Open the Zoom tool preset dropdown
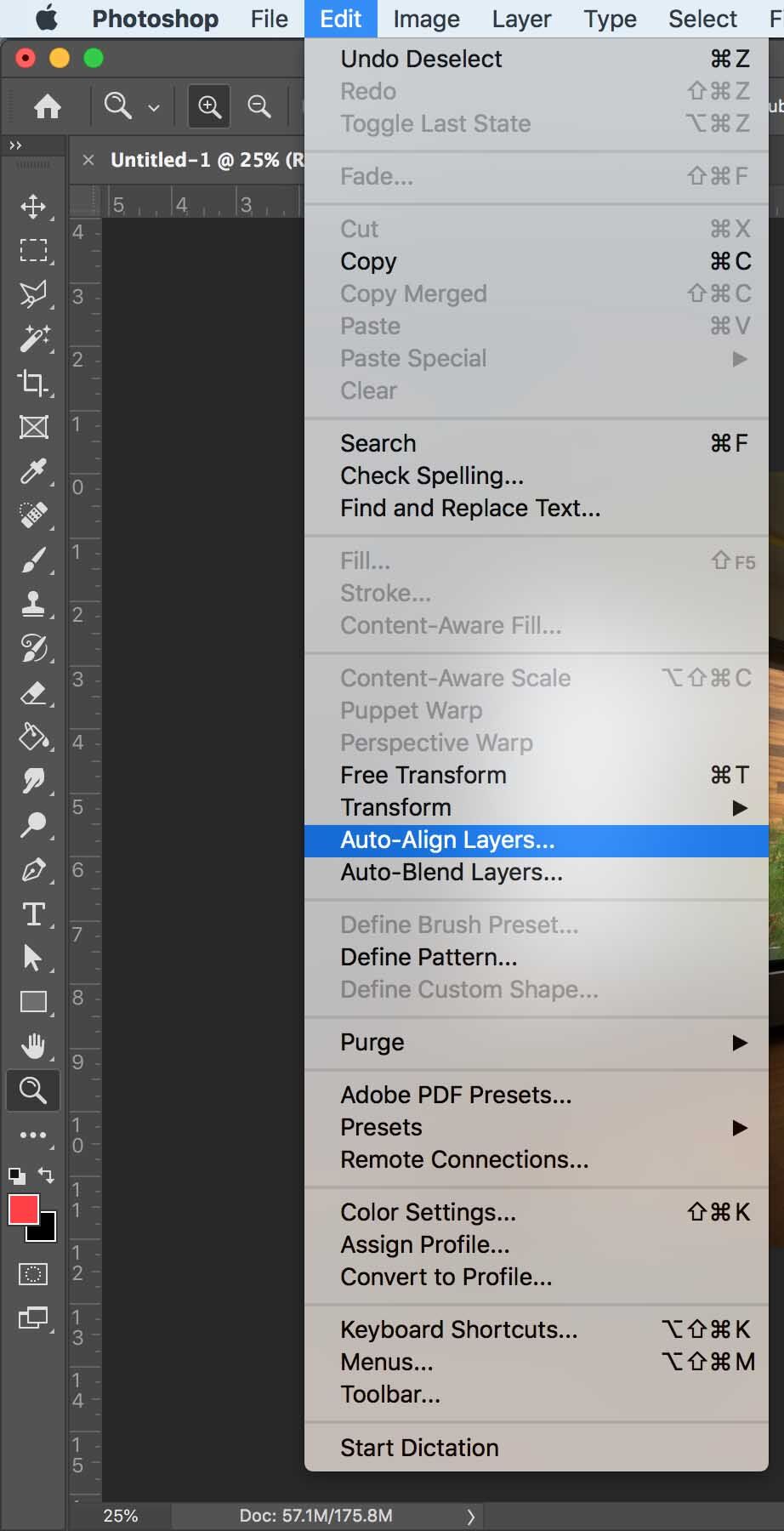 coord(154,107)
